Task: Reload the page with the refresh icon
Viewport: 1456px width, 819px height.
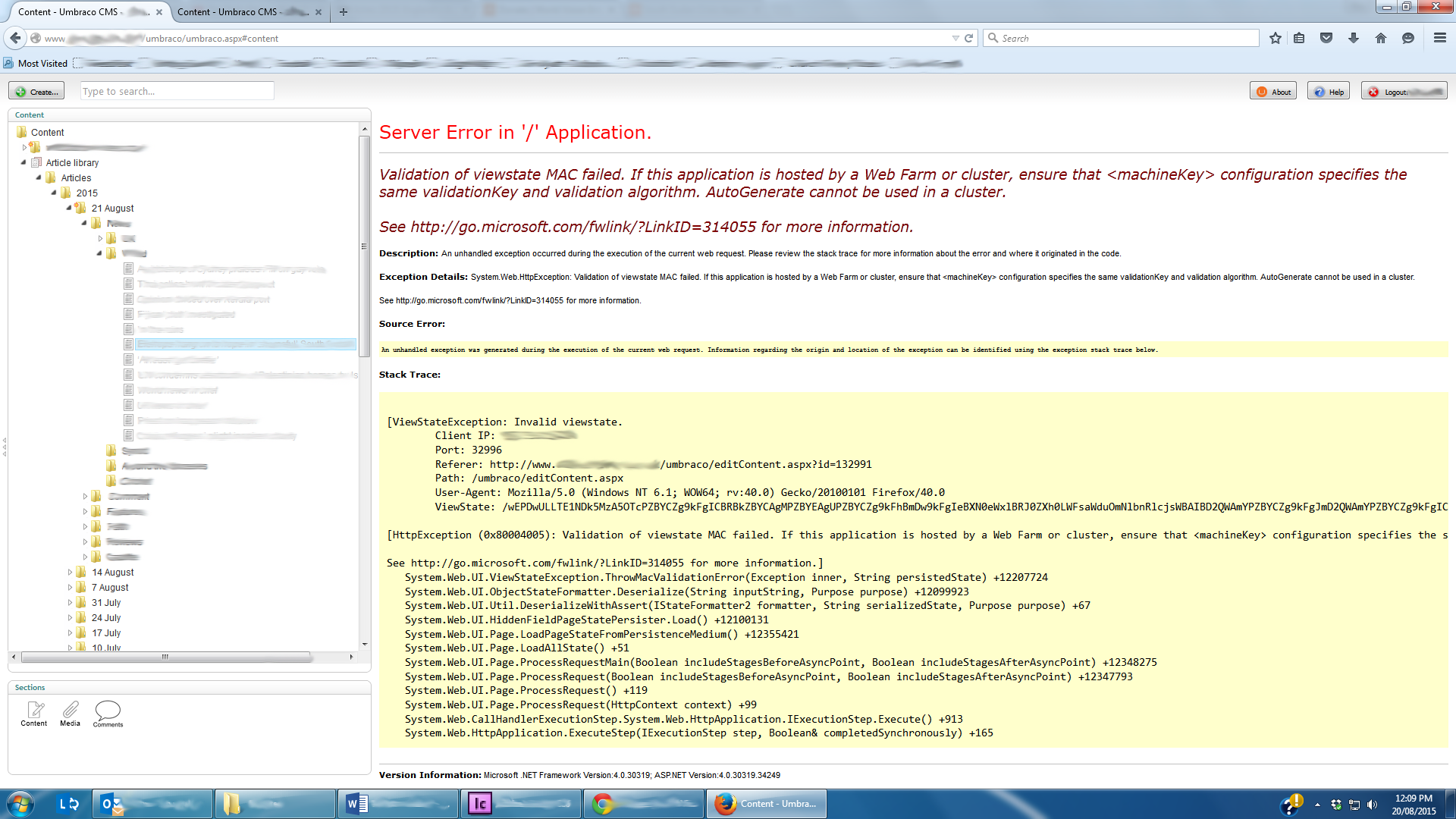Action: (x=968, y=38)
